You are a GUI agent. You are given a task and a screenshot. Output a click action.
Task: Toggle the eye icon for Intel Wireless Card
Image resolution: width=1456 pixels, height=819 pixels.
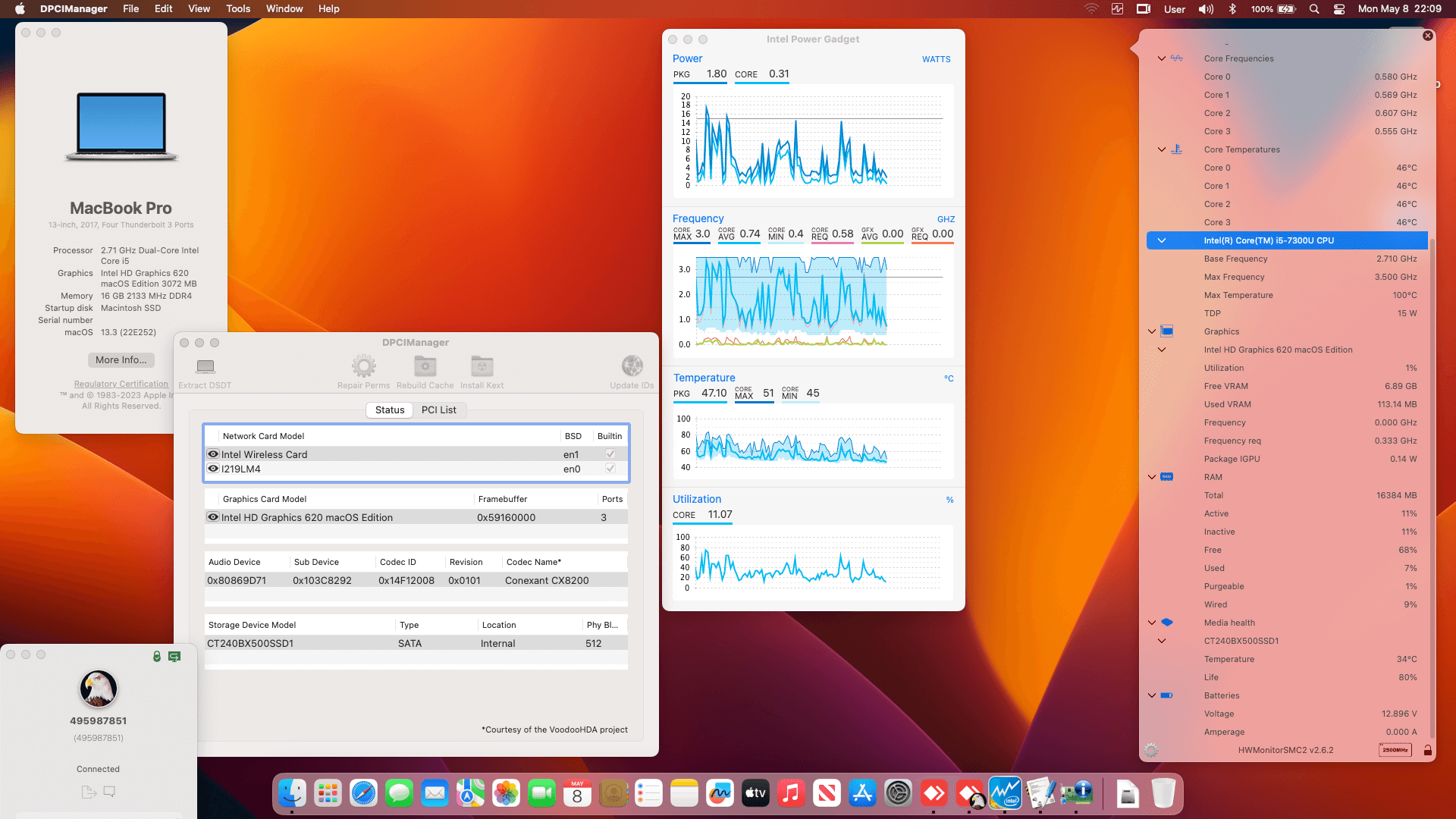pos(213,454)
